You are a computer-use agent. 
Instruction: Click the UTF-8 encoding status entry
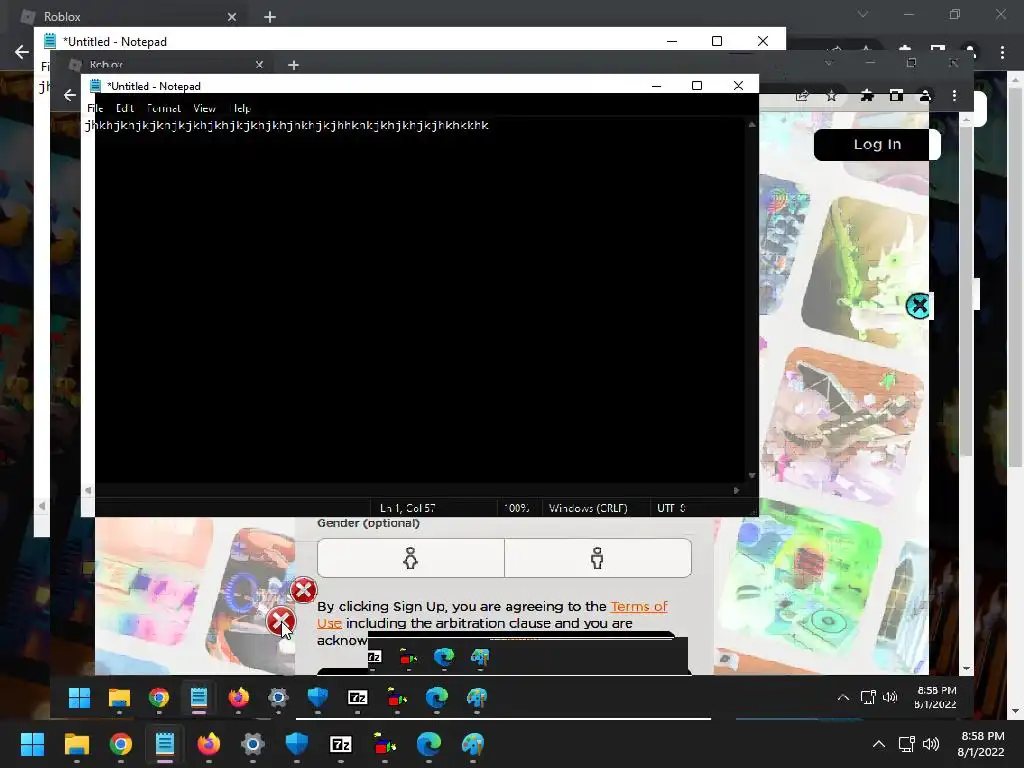[671, 508]
